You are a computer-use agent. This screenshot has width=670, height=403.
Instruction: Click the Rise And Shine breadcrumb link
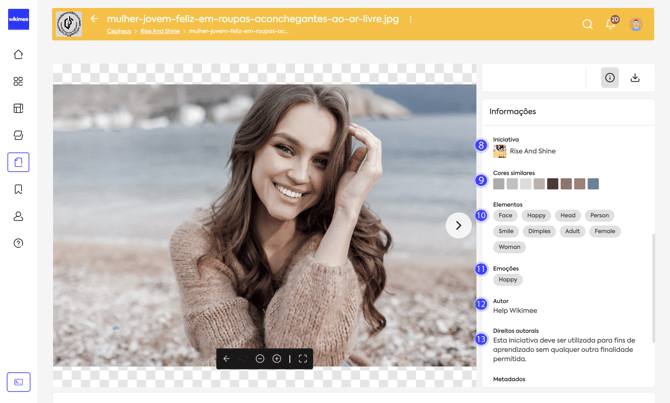click(x=160, y=31)
